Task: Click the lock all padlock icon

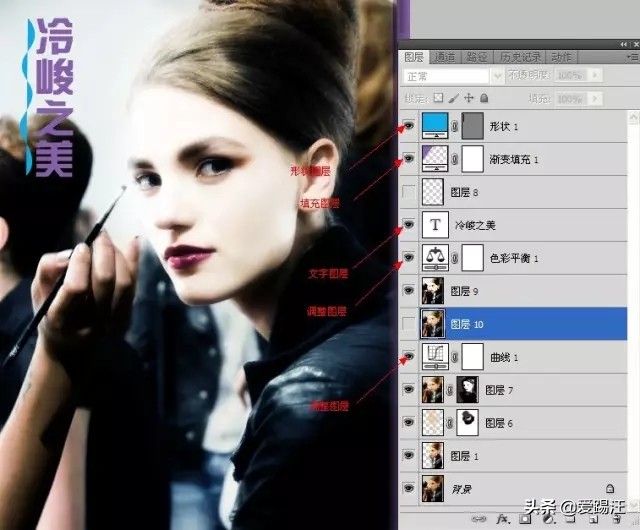Action: point(484,99)
